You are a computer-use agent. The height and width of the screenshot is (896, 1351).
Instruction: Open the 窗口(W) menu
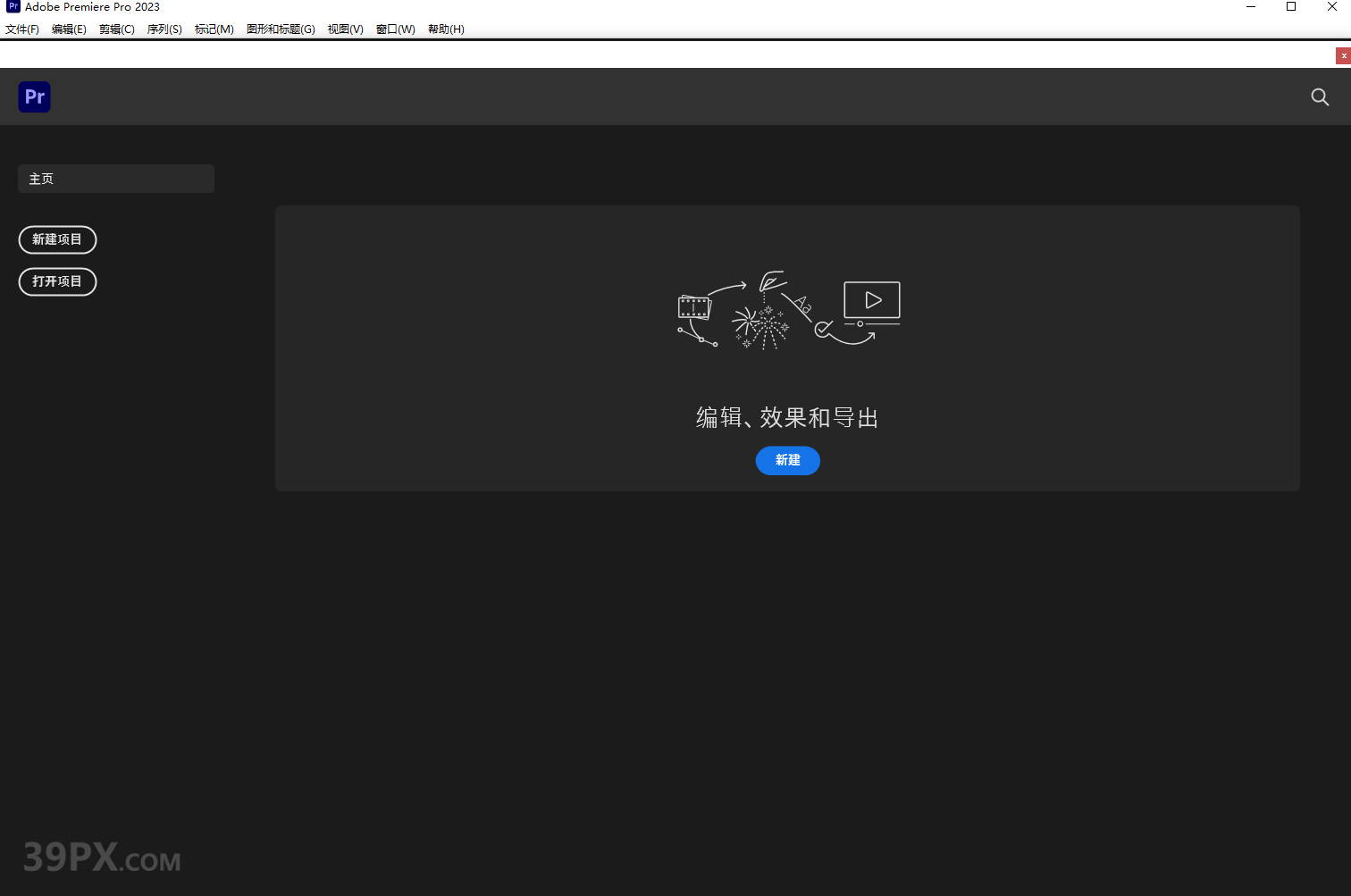click(395, 29)
